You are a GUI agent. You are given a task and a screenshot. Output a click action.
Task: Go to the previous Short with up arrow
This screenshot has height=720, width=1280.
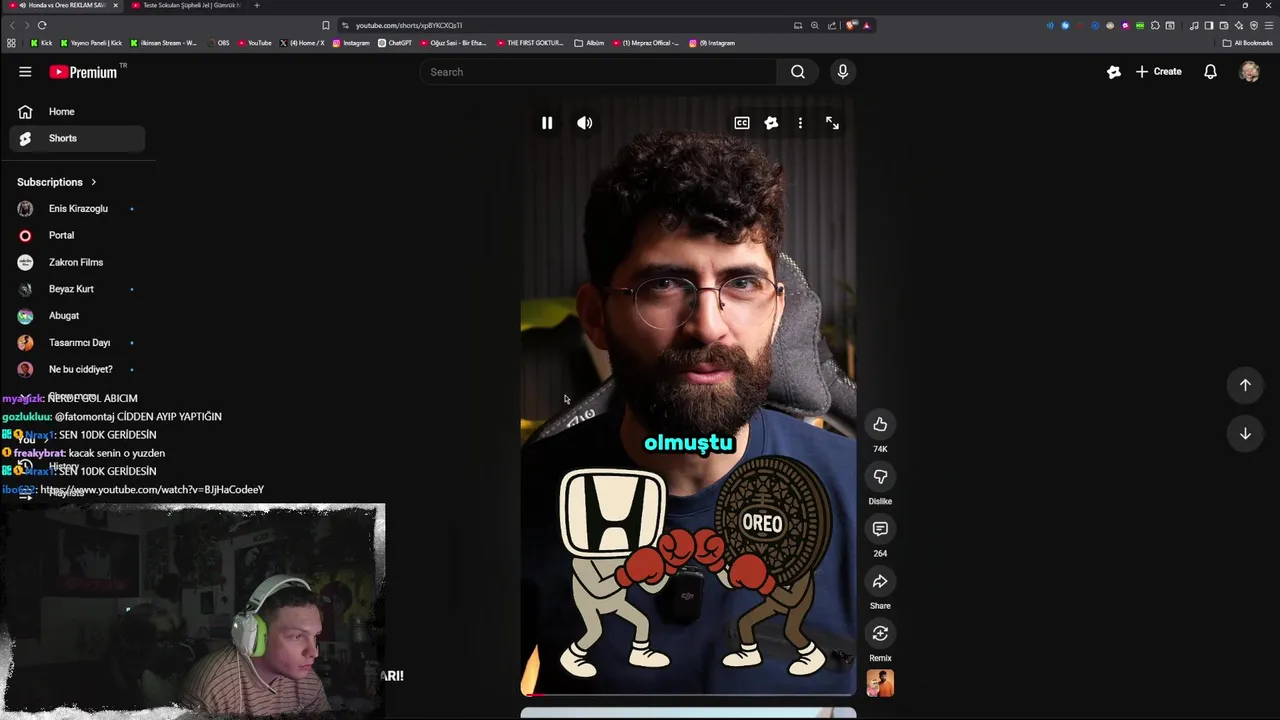point(1245,385)
